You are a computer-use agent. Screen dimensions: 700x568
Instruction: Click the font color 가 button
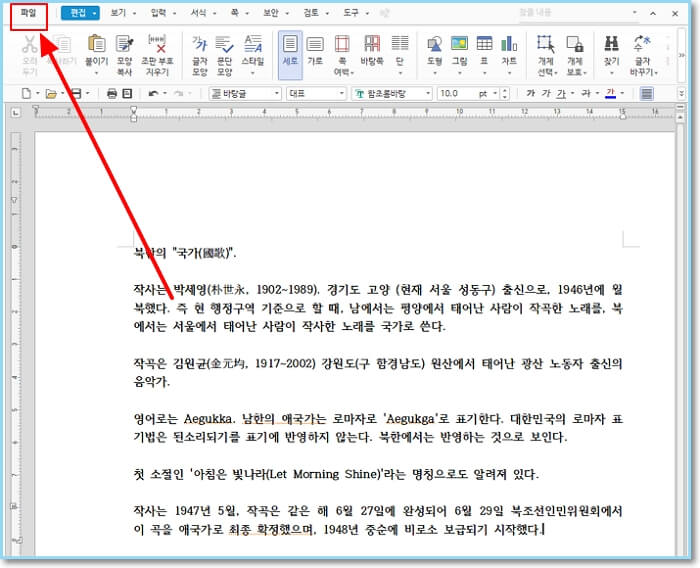pyautogui.click(x=610, y=93)
